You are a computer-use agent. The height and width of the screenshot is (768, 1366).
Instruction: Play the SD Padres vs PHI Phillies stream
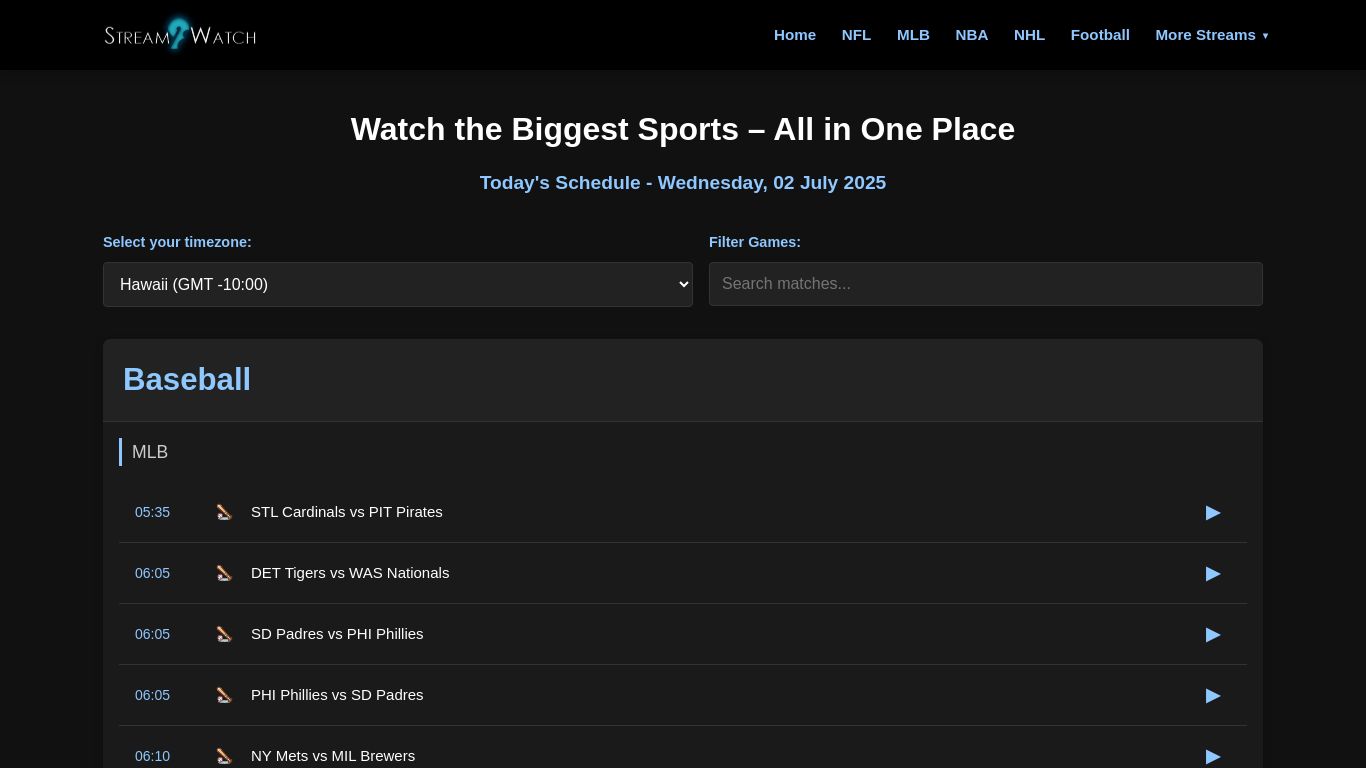pyautogui.click(x=1213, y=634)
